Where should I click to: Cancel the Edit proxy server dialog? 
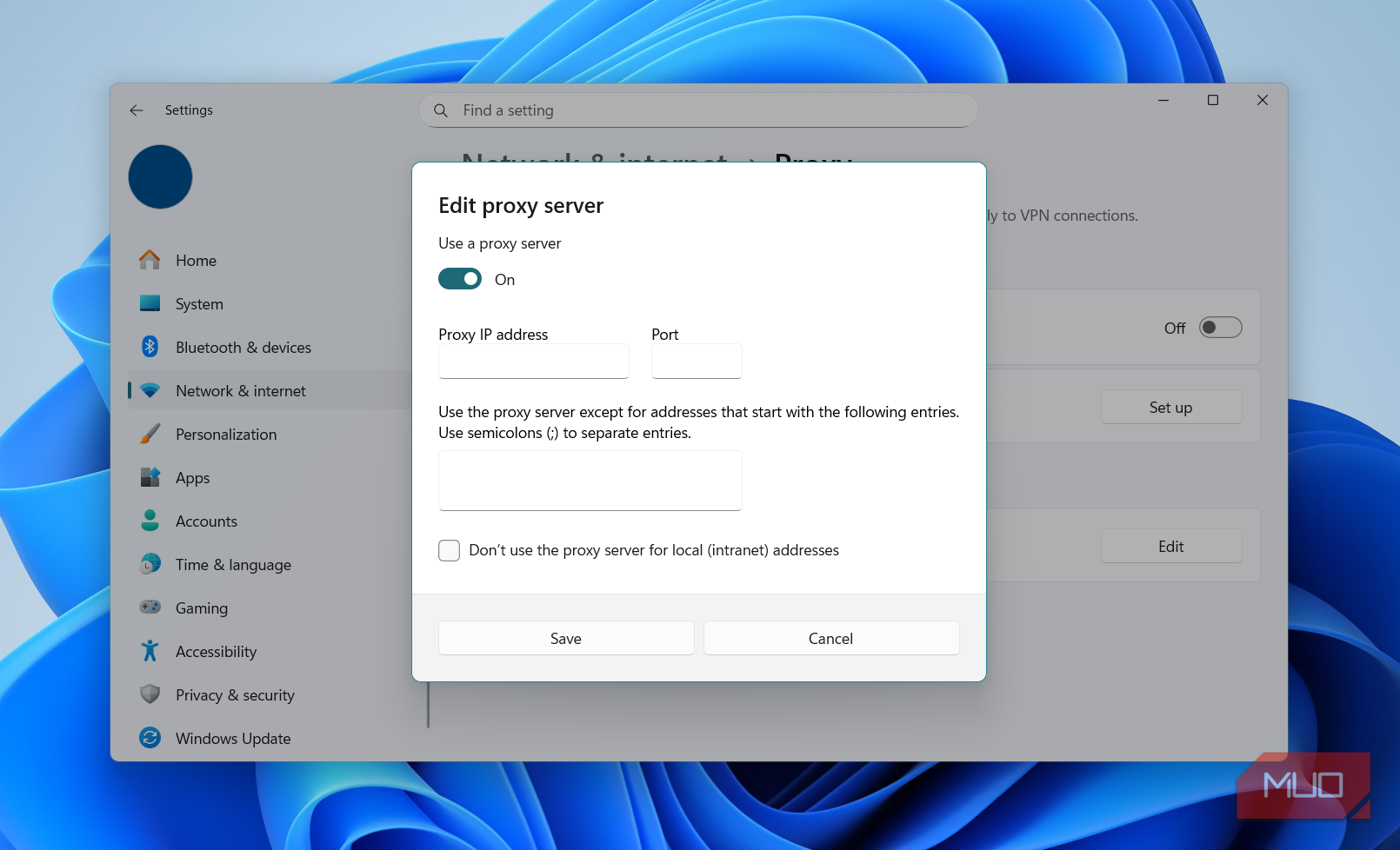pyautogui.click(x=830, y=638)
